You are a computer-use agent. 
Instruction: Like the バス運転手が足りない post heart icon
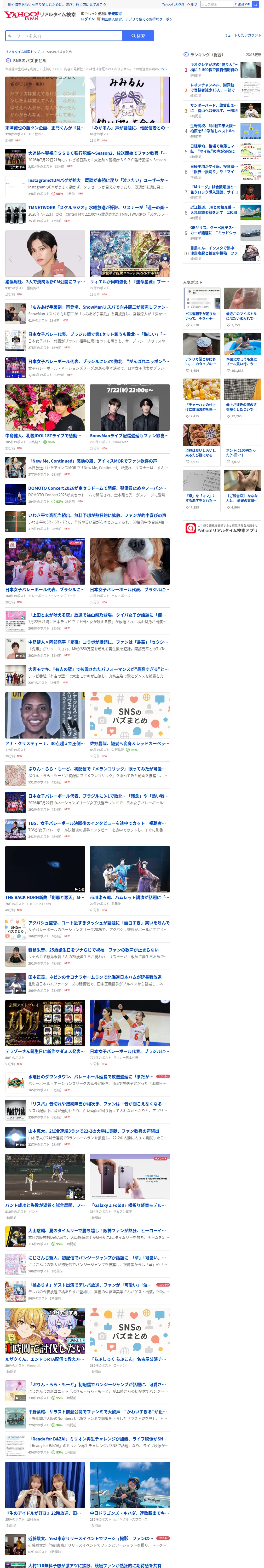coord(187,325)
